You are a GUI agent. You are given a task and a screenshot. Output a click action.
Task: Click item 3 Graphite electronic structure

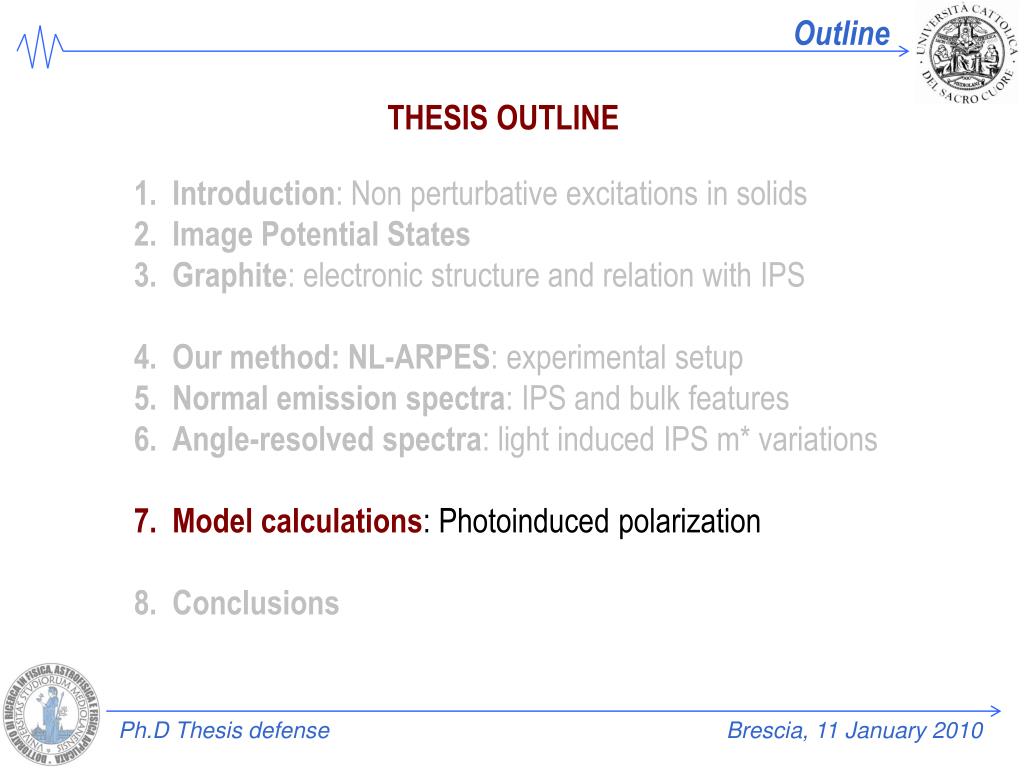click(x=469, y=276)
